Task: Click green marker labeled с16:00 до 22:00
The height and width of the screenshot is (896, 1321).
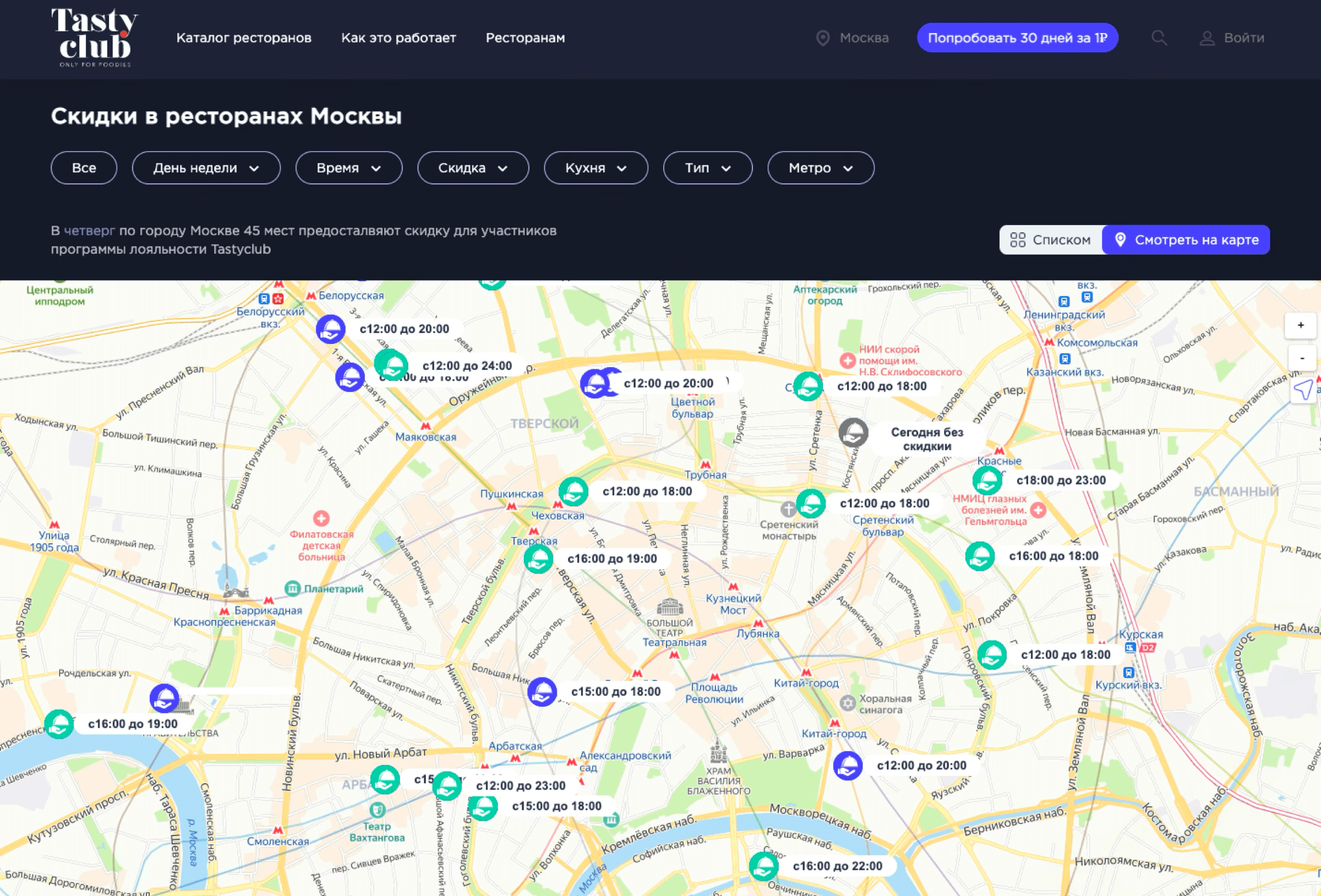Action: point(763,866)
